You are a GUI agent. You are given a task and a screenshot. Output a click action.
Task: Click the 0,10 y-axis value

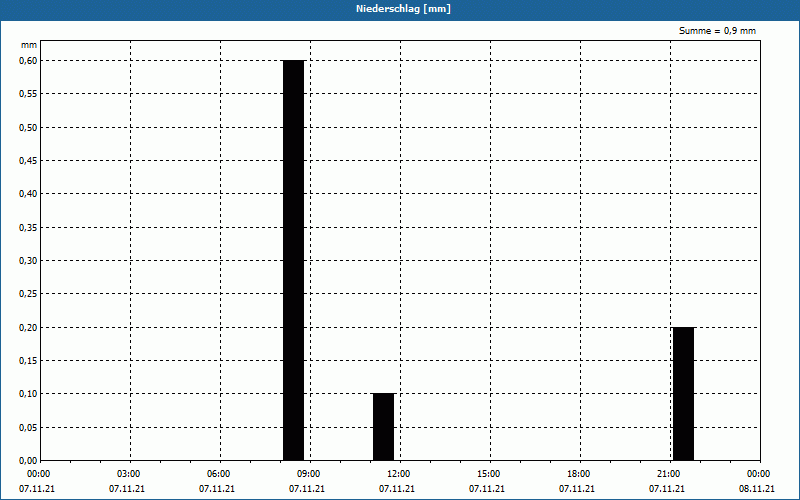click(28, 394)
